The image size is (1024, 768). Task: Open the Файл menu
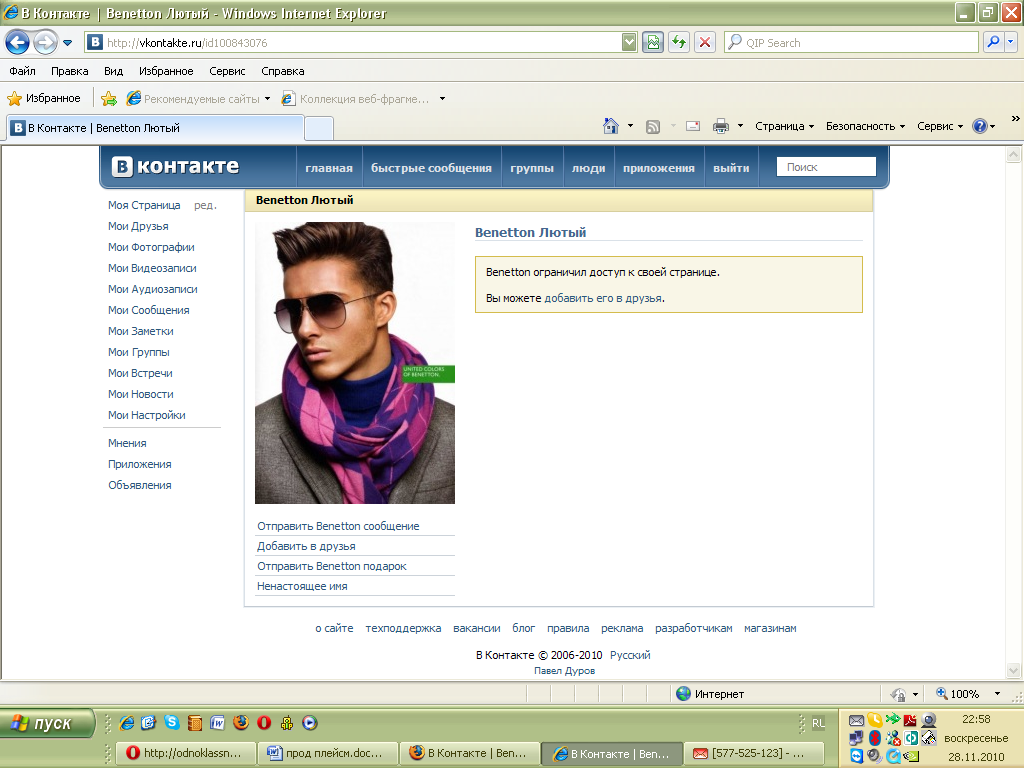point(22,71)
